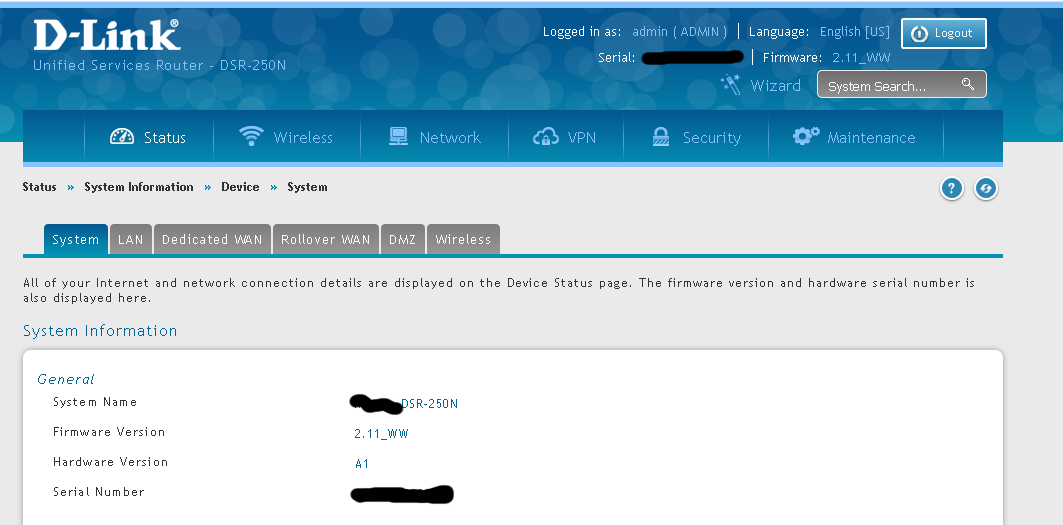Click the System Search field
Image resolution: width=1063 pixels, height=525 pixels.
click(902, 84)
